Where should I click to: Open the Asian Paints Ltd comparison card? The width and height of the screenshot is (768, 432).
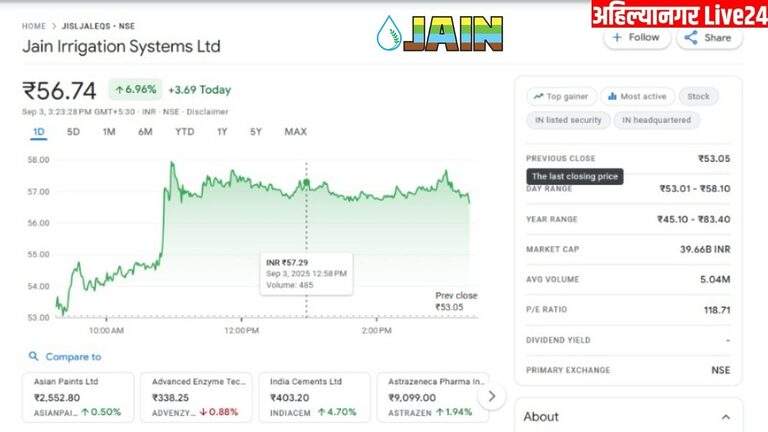[x=78, y=397]
